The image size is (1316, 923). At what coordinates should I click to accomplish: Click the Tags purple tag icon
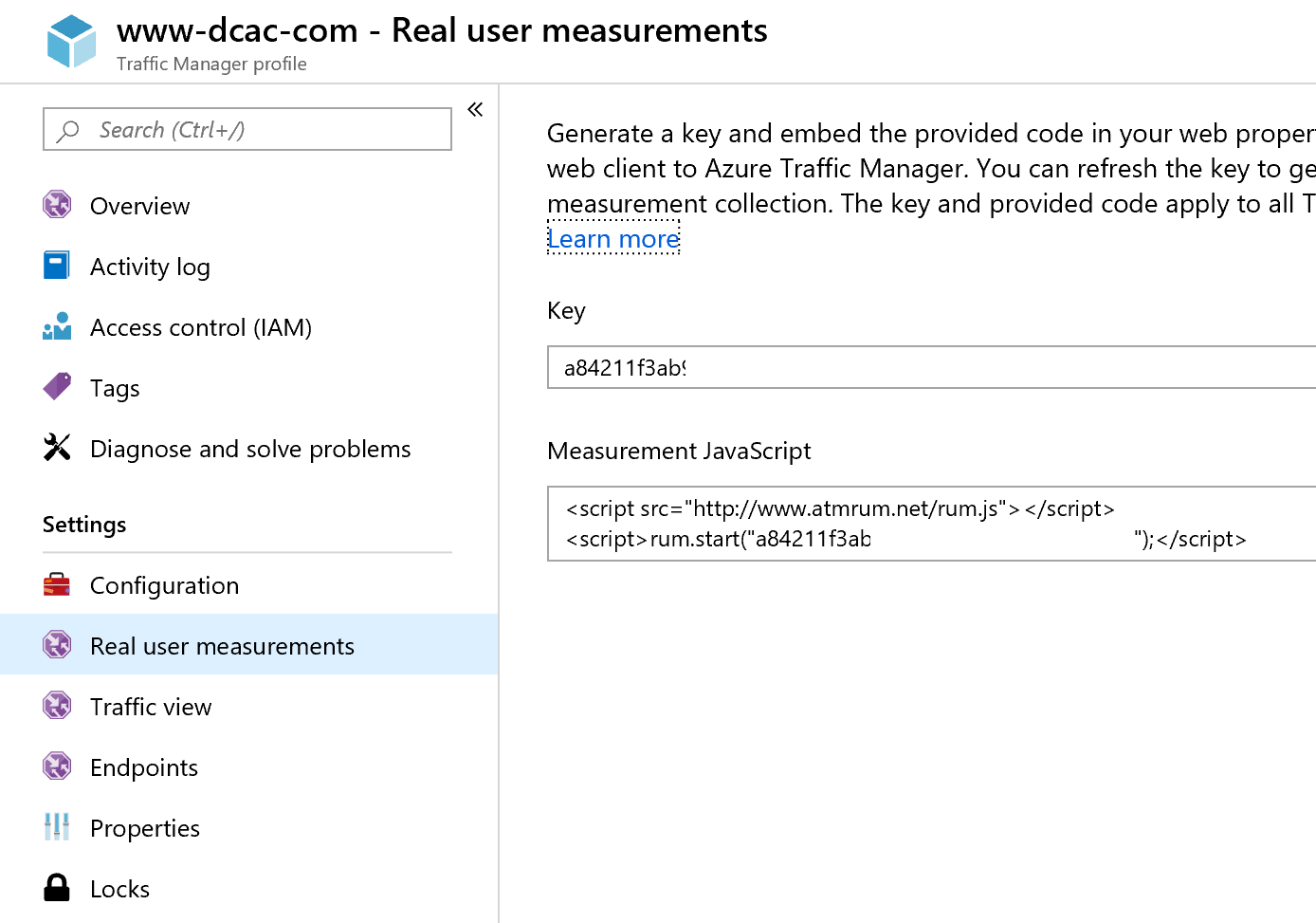57,387
